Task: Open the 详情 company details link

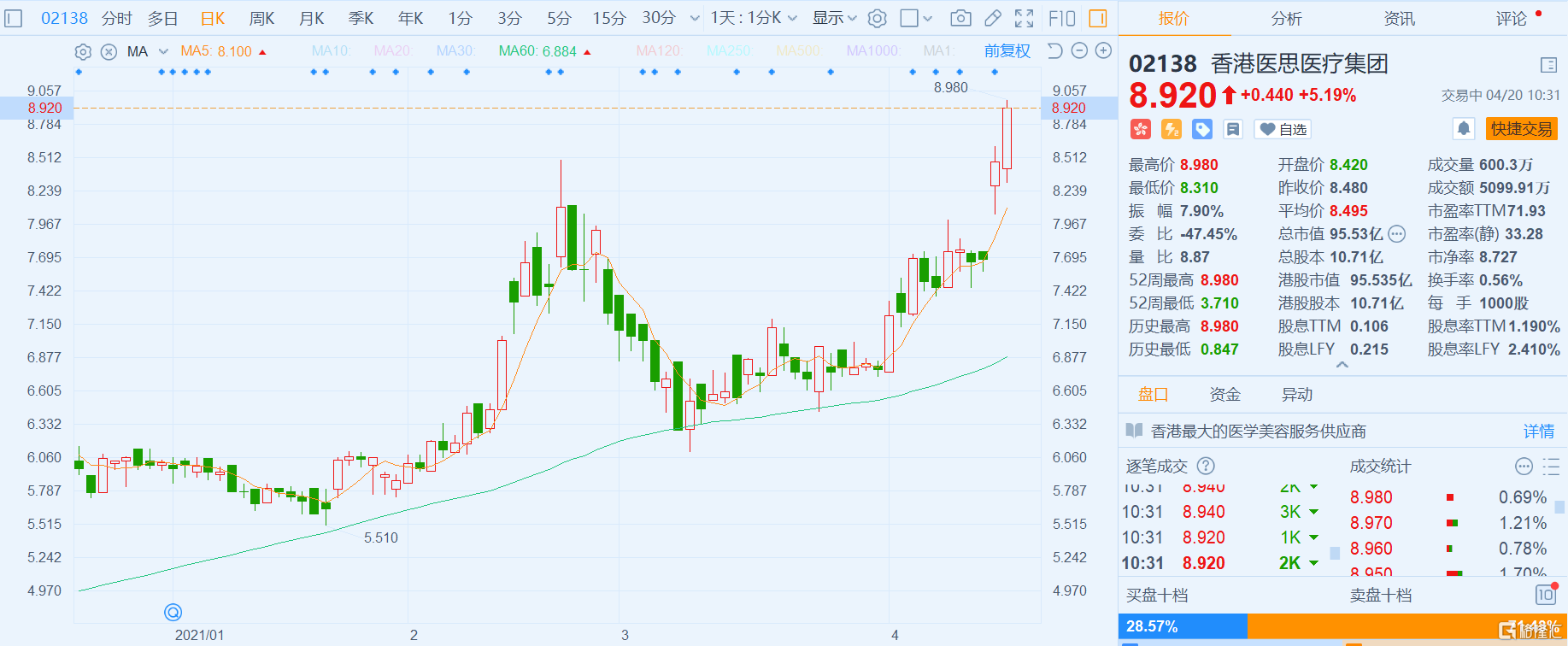Action: [1538, 432]
